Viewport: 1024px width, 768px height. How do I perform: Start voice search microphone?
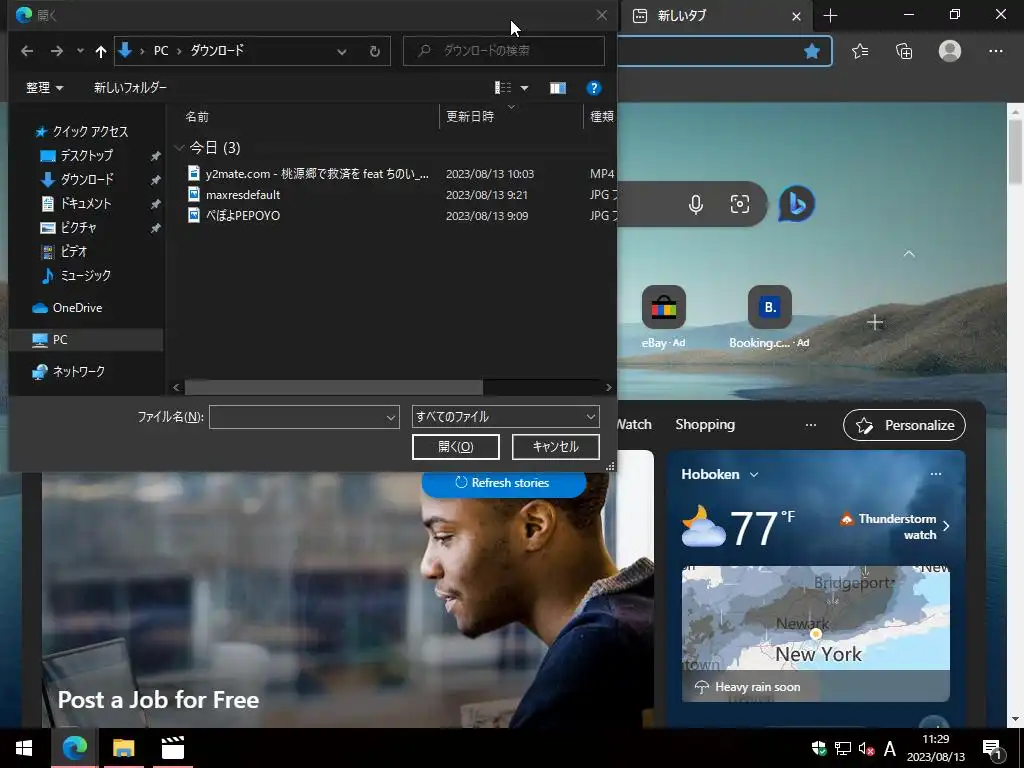pos(696,204)
